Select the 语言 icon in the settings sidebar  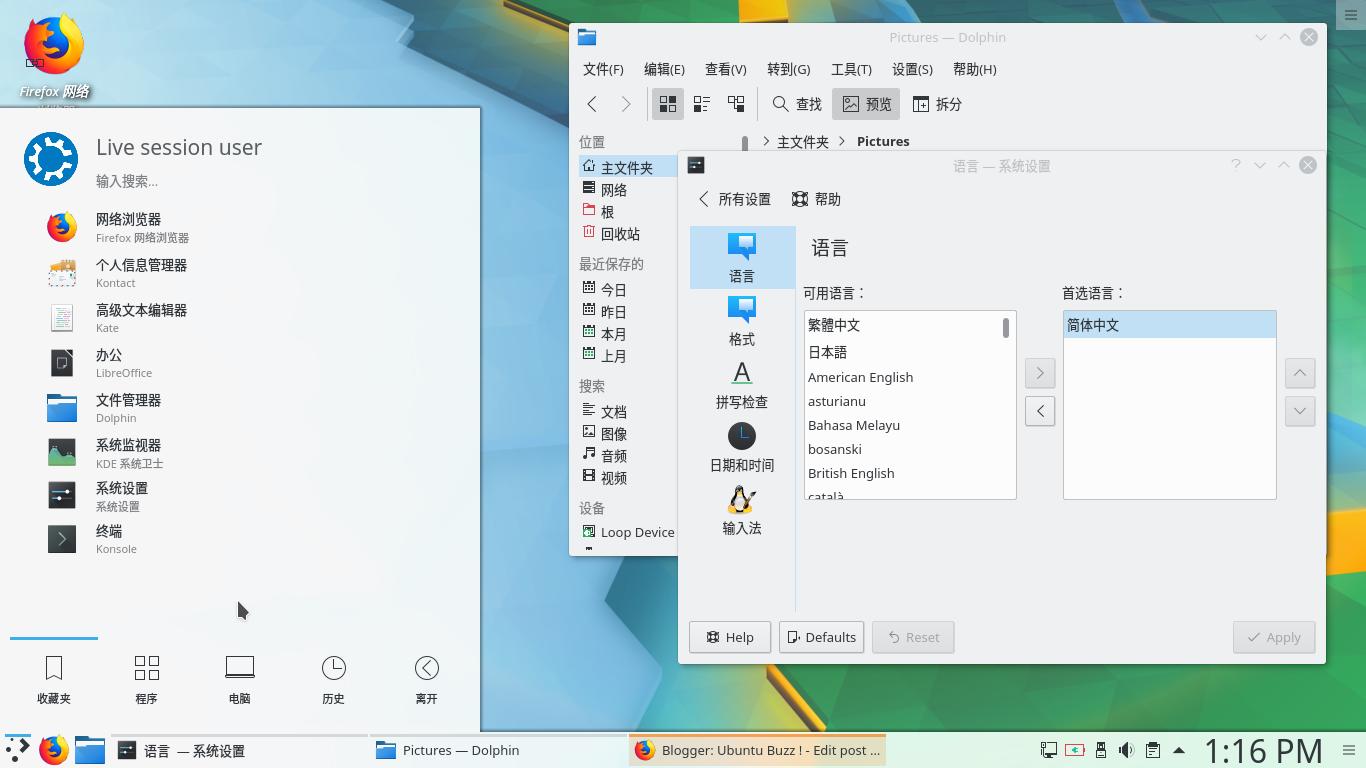click(741, 257)
